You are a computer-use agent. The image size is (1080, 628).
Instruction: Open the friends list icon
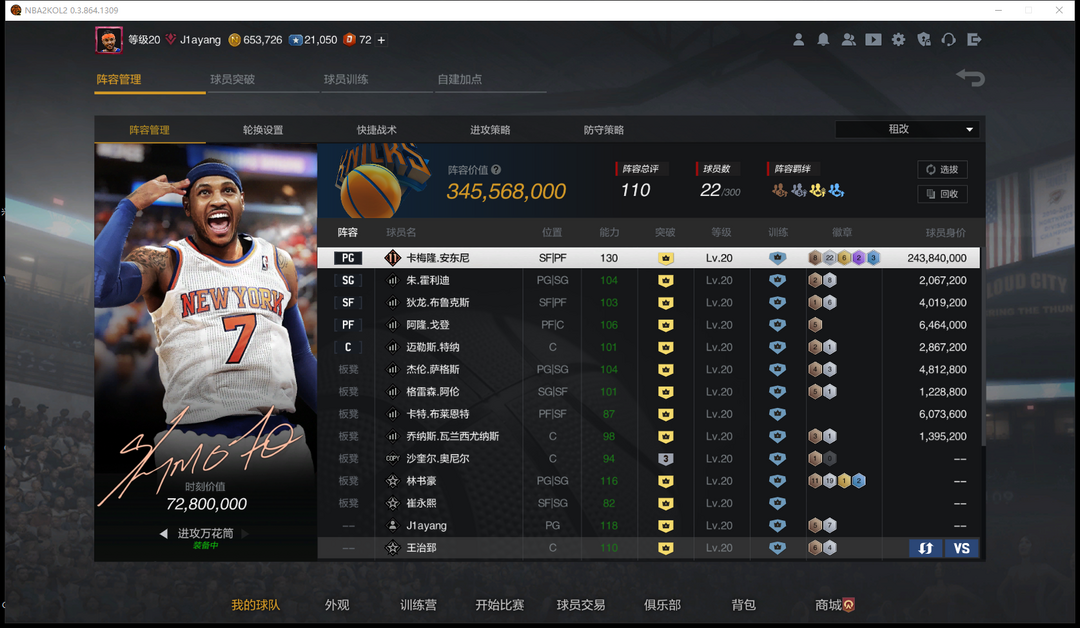pyautogui.click(x=848, y=40)
